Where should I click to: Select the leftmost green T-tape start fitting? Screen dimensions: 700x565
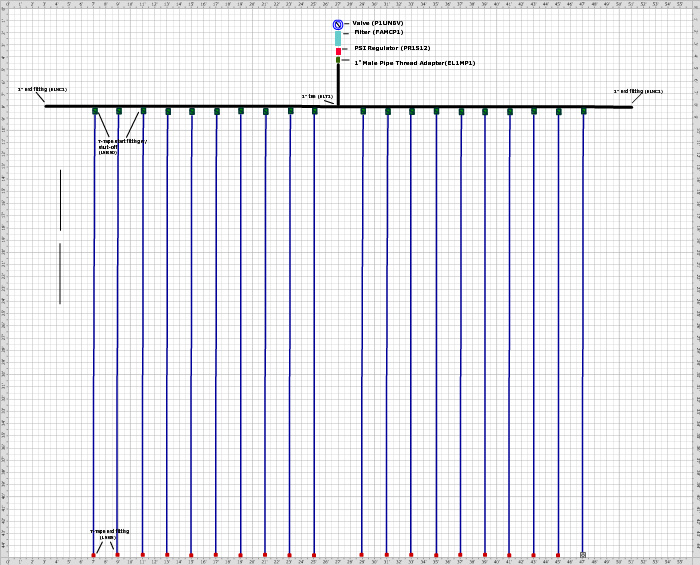95,111
